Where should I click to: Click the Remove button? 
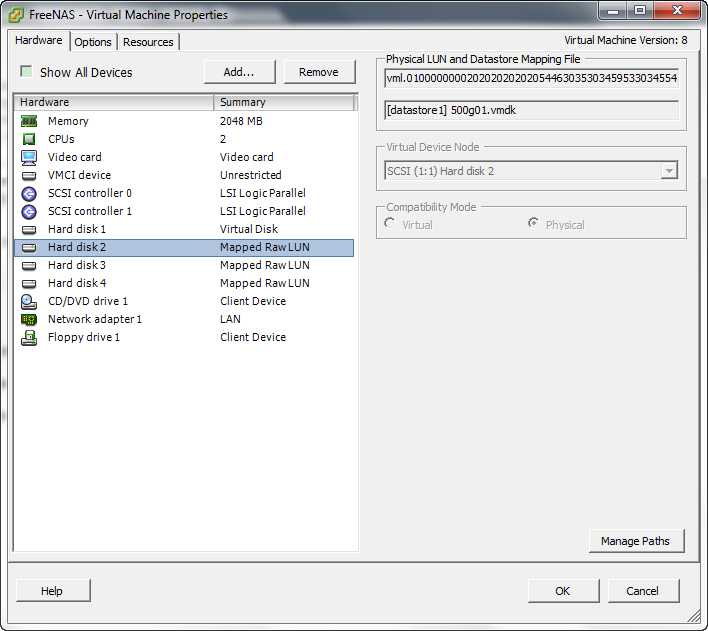coord(319,72)
